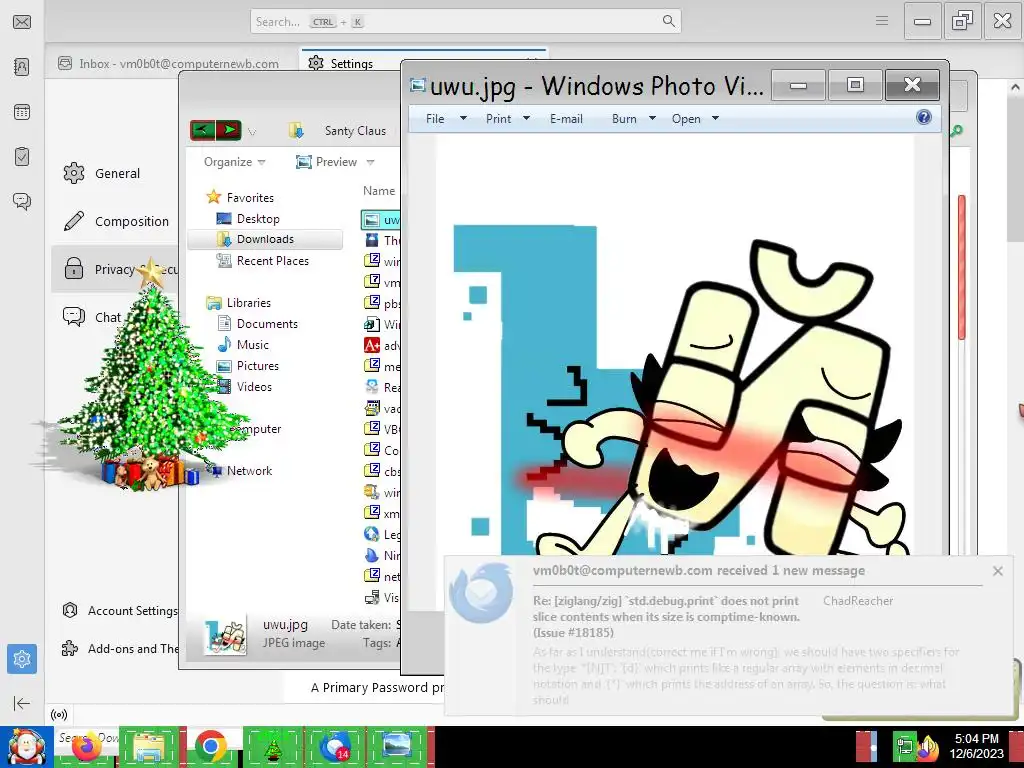Click the Thunderbird logo in notification
Screen dimensions: 1024x768
click(x=481, y=593)
